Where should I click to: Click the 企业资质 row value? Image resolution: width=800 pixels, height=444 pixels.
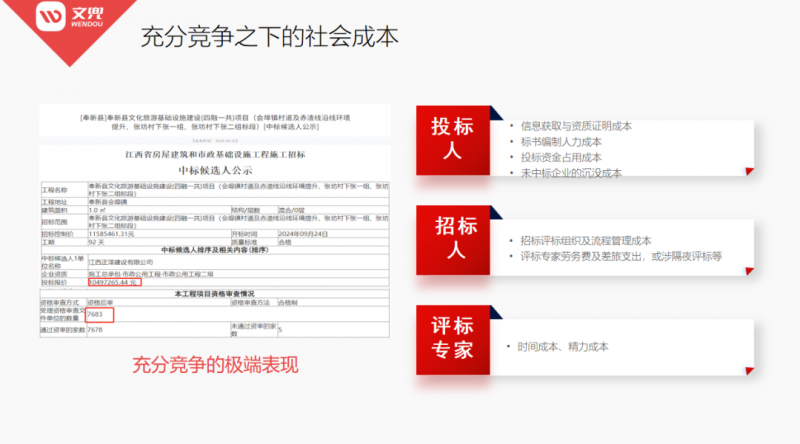[x=151, y=274]
